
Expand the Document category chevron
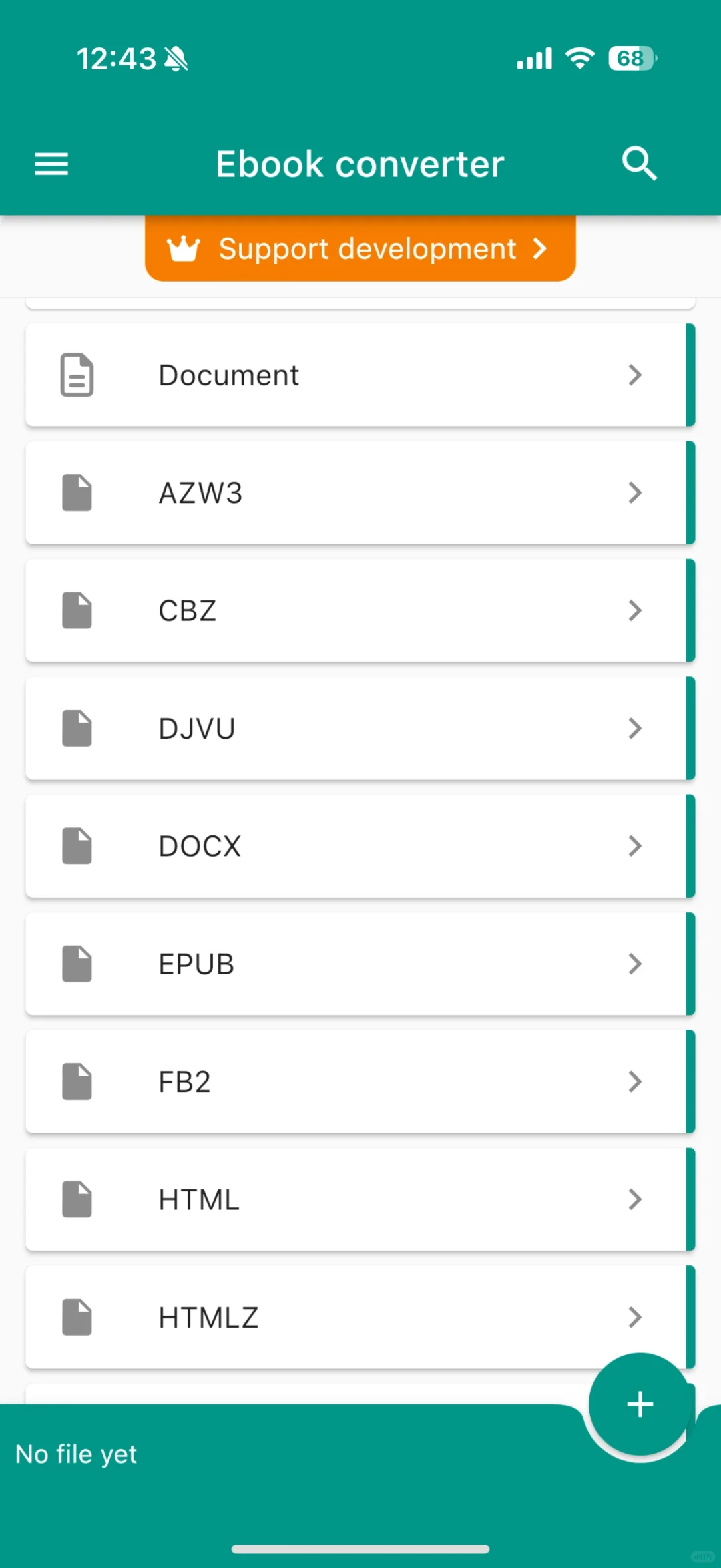(635, 375)
